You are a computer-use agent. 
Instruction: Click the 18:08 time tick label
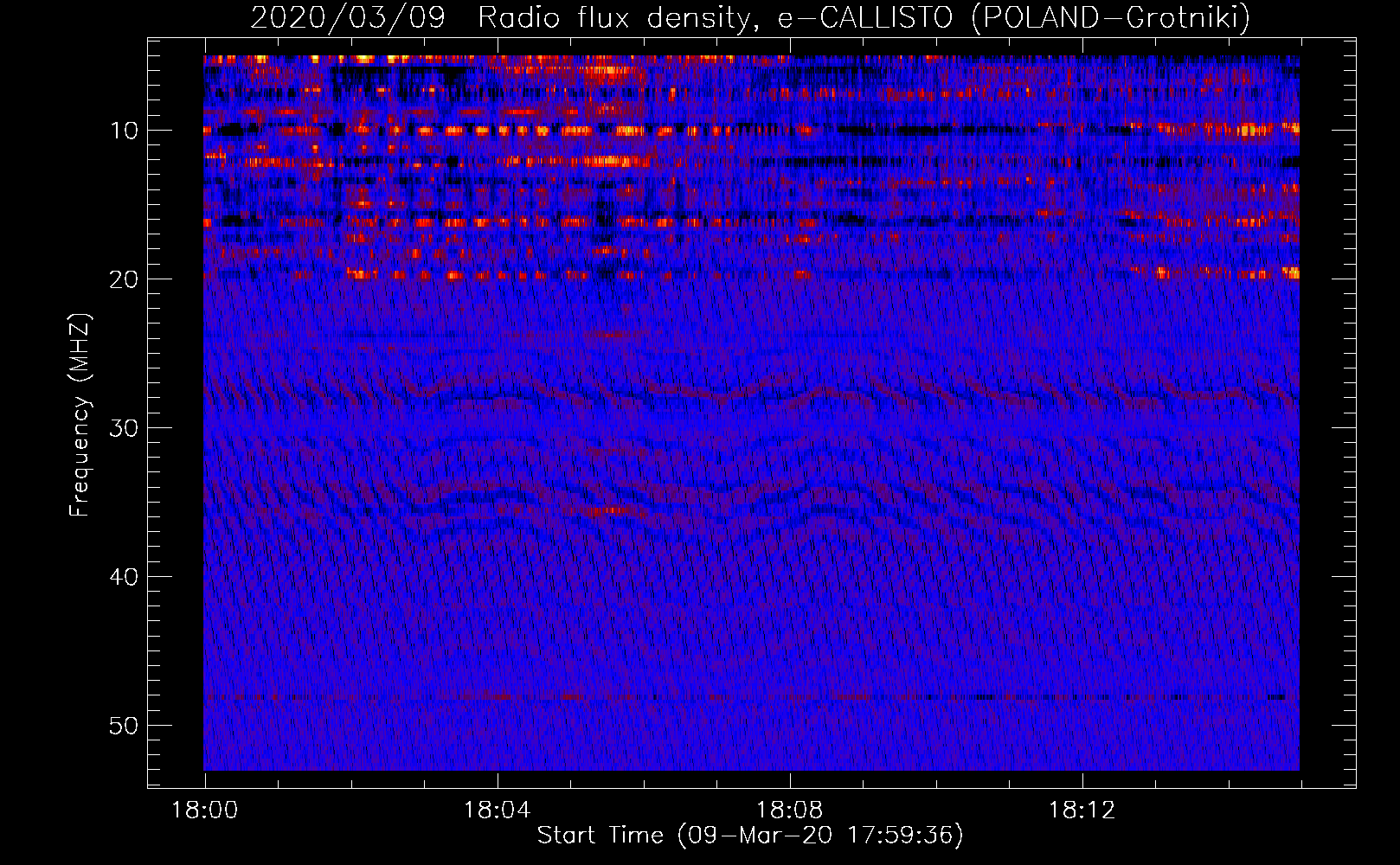click(x=790, y=811)
